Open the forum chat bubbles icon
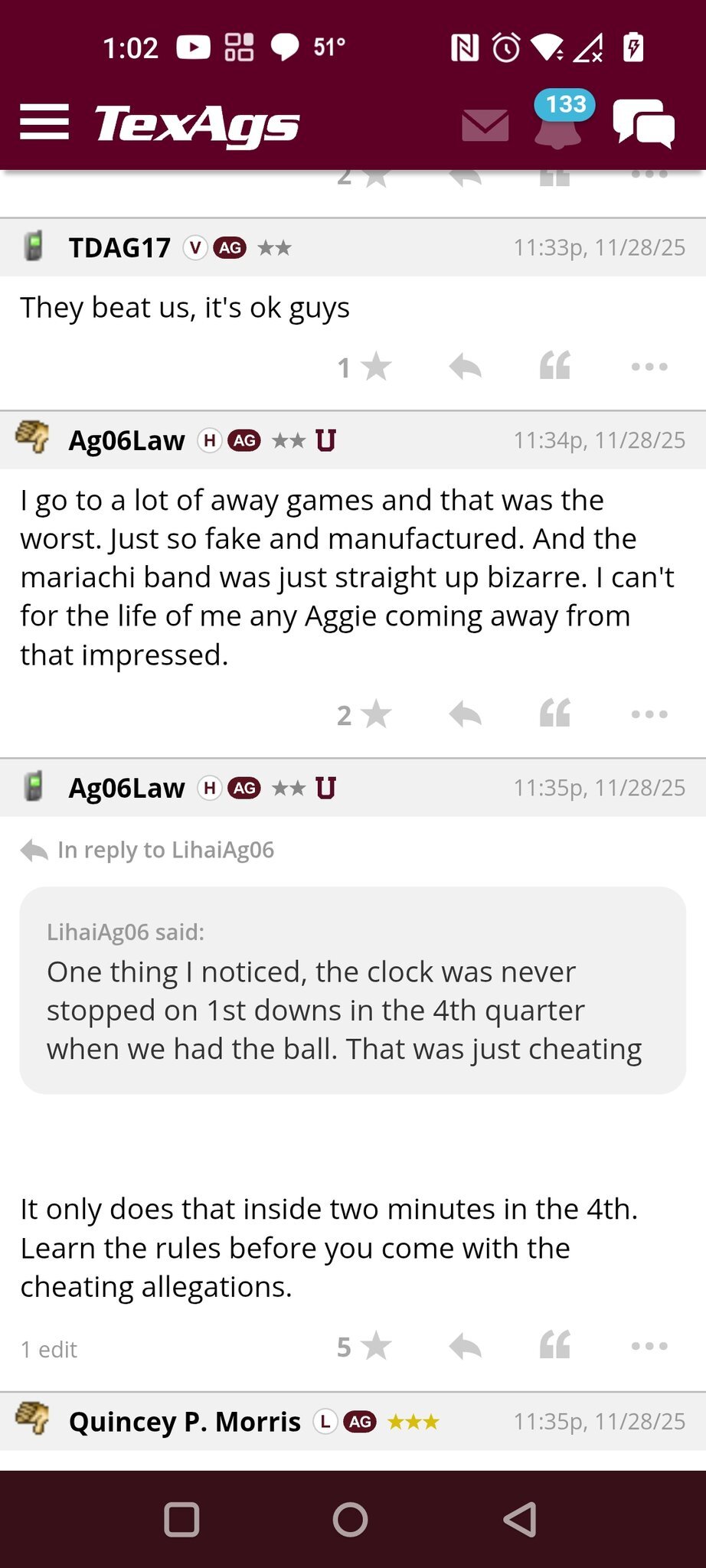Image resolution: width=706 pixels, height=1568 pixels. pyautogui.click(x=643, y=123)
